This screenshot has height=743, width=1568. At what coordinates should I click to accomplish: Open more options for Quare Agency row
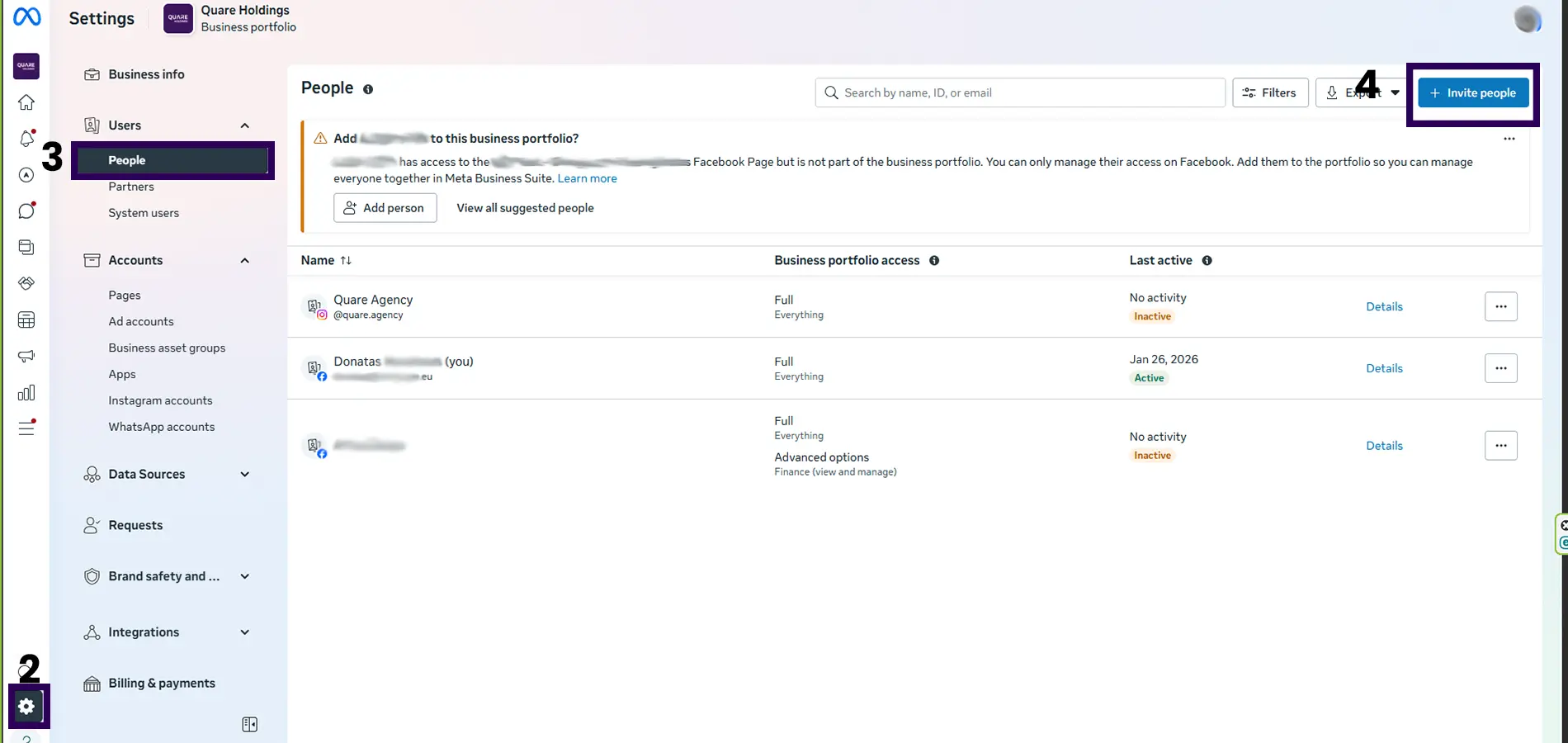[1500, 306]
